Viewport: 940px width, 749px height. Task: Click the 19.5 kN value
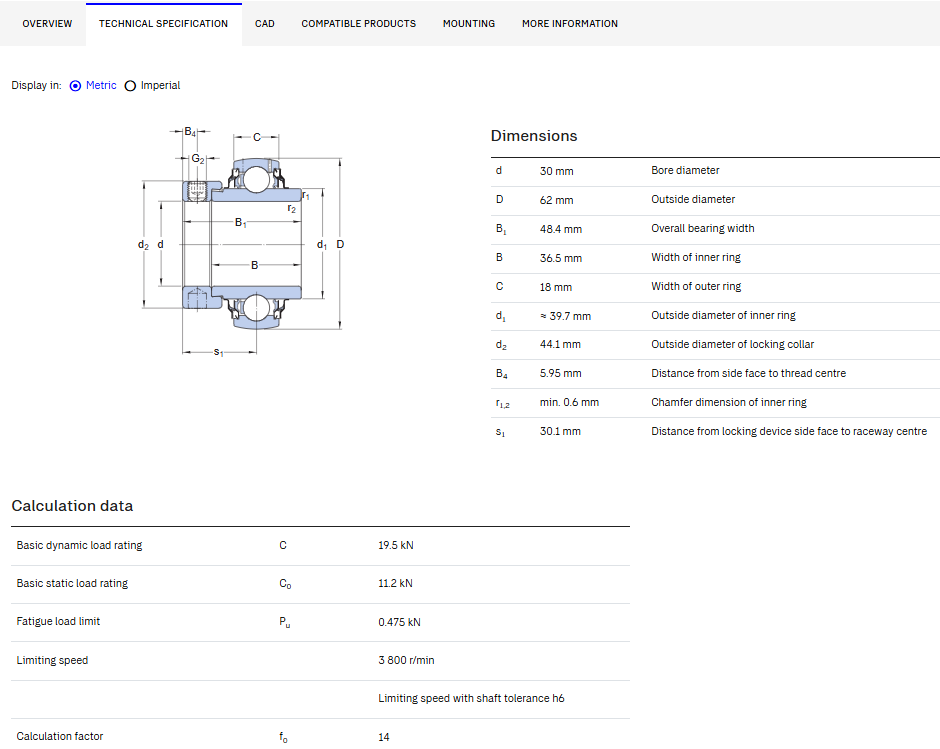pyautogui.click(x=396, y=545)
